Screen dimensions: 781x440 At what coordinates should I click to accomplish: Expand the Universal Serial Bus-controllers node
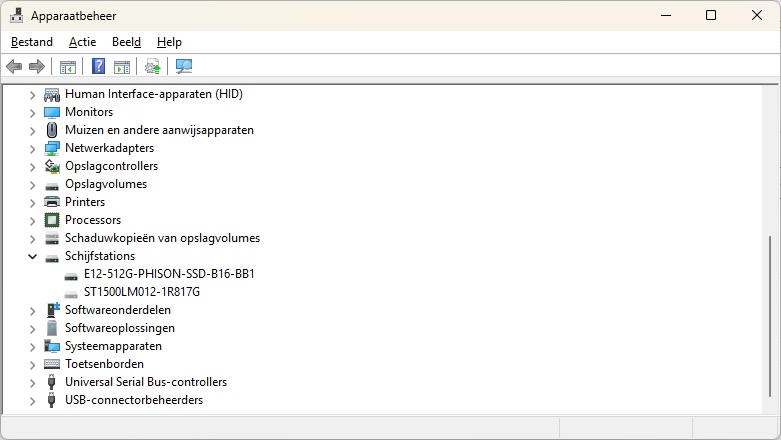(x=32, y=383)
